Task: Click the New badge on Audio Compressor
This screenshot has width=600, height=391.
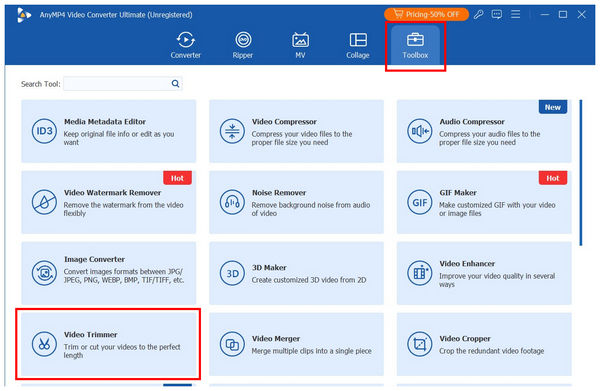Action: point(553,107)
